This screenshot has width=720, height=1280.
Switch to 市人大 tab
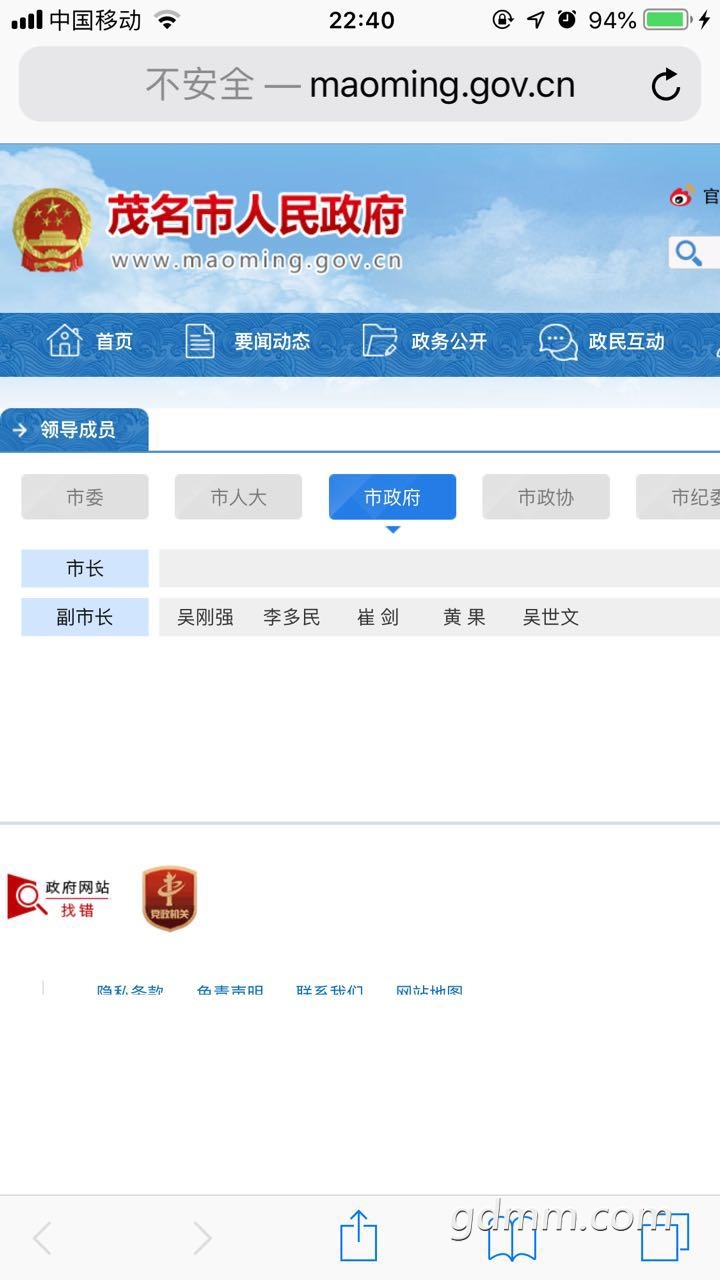238,497
